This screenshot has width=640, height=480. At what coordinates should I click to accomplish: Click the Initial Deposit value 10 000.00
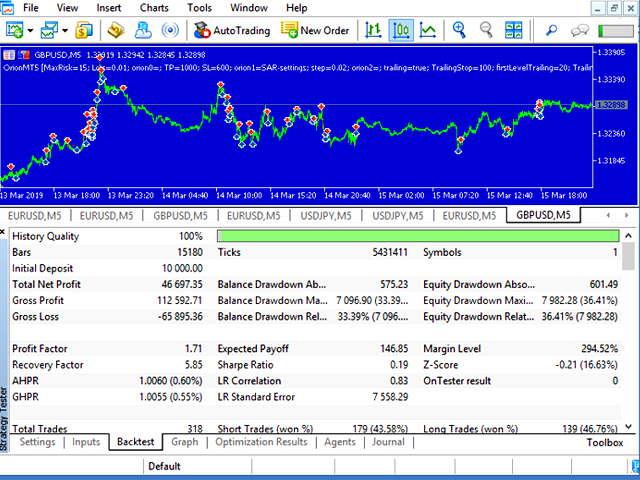pyautogui.click(x=182, y=269)
